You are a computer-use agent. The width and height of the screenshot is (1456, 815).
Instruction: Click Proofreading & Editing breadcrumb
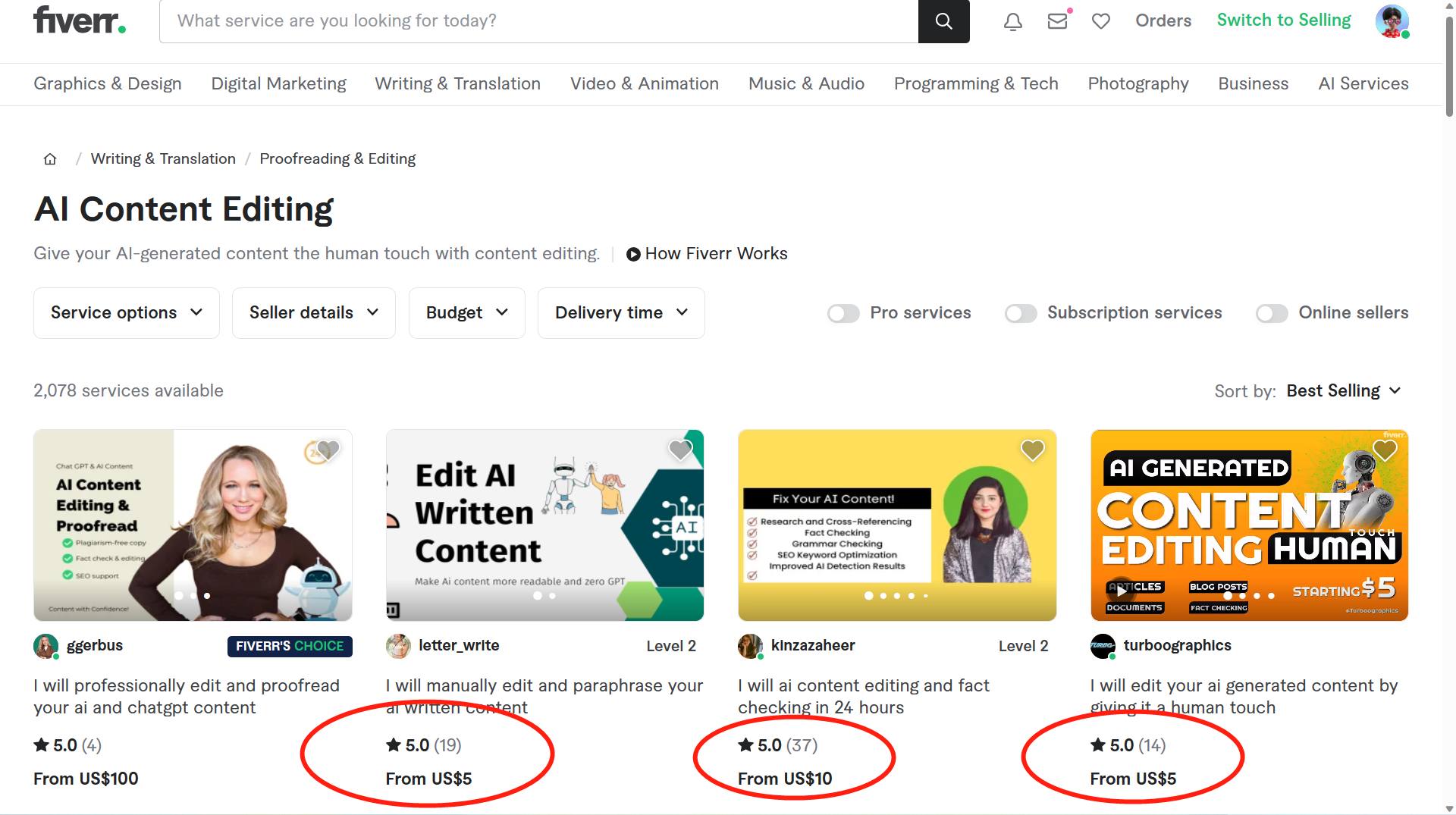[x=337, y=158]
